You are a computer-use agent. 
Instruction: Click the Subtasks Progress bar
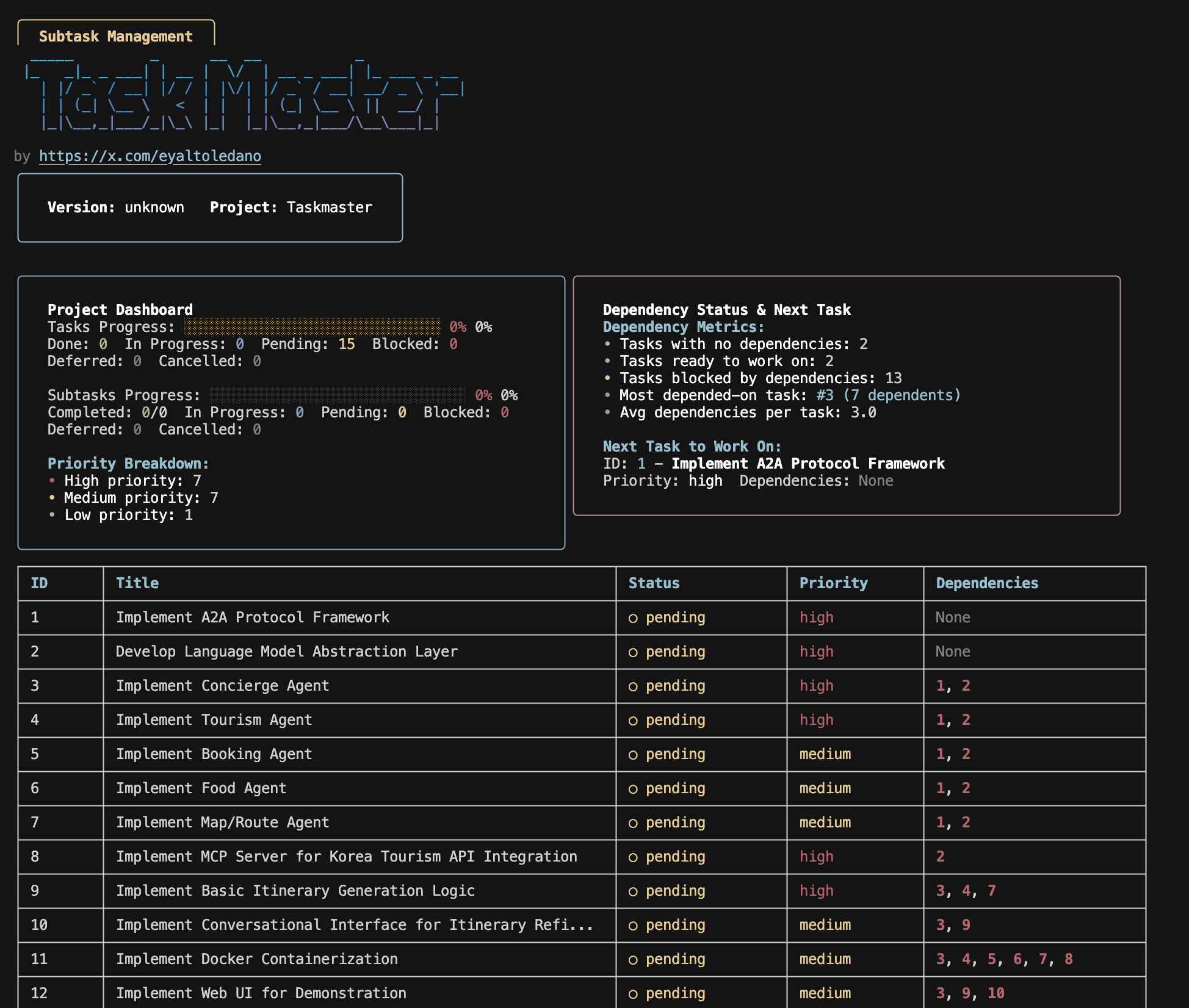337,395
